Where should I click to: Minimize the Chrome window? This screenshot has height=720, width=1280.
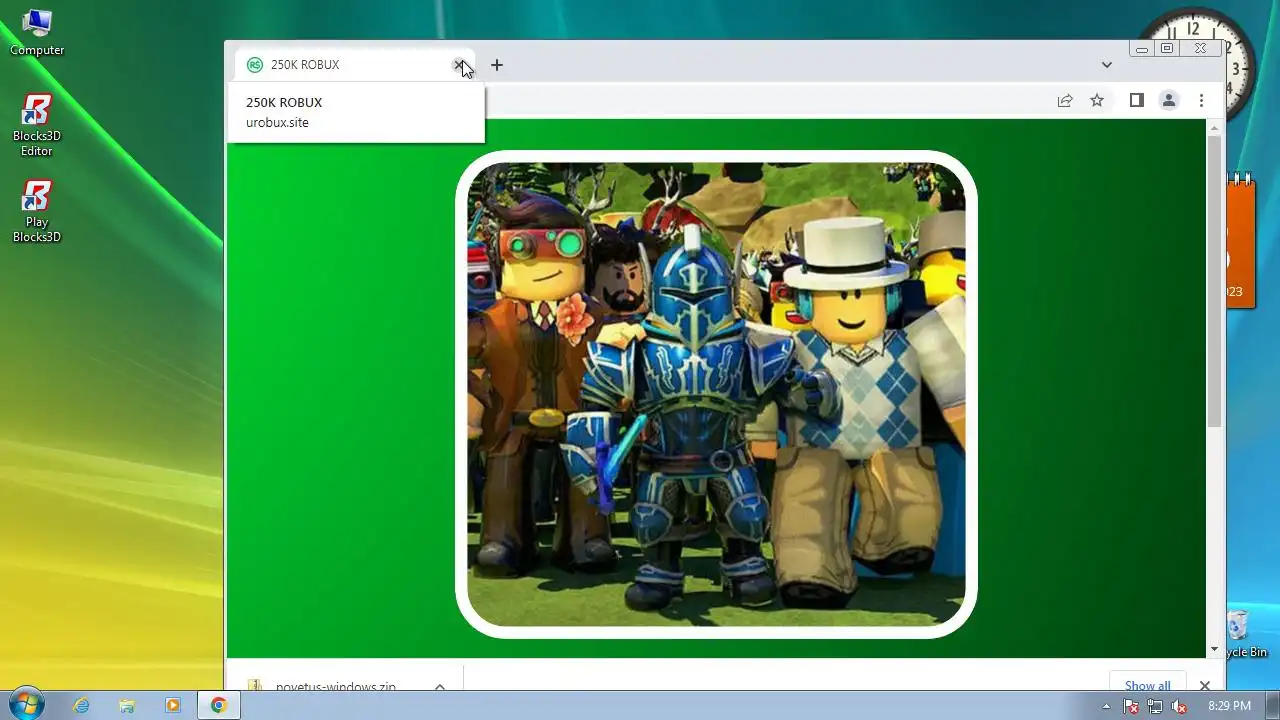tap(1142, 48)
